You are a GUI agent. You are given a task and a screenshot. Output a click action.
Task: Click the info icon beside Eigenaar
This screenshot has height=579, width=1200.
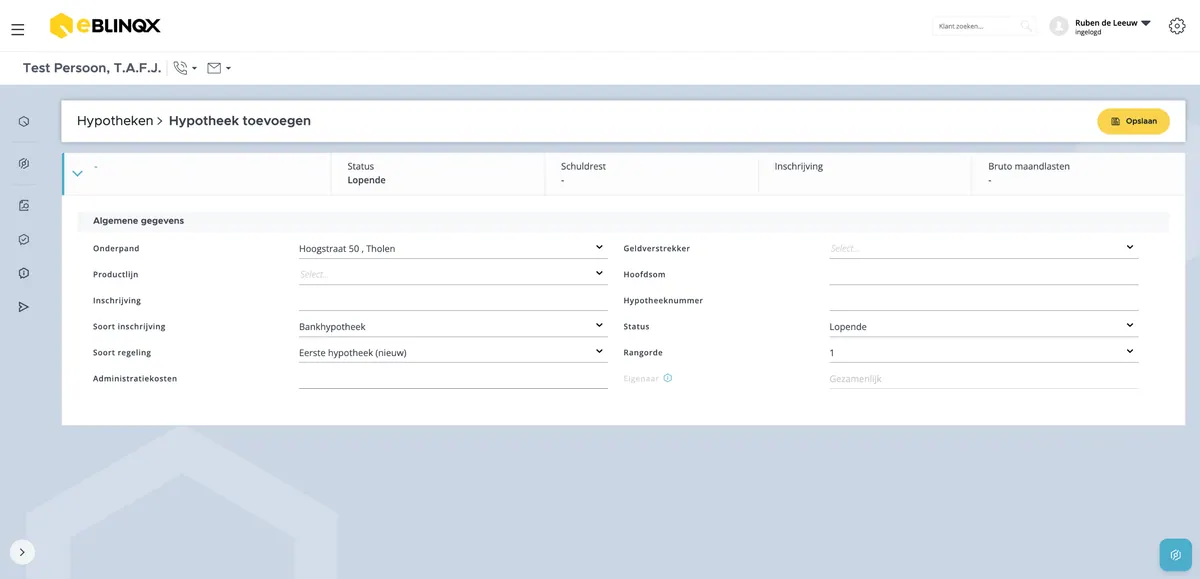pyautogui.click(x=668, y=378)
